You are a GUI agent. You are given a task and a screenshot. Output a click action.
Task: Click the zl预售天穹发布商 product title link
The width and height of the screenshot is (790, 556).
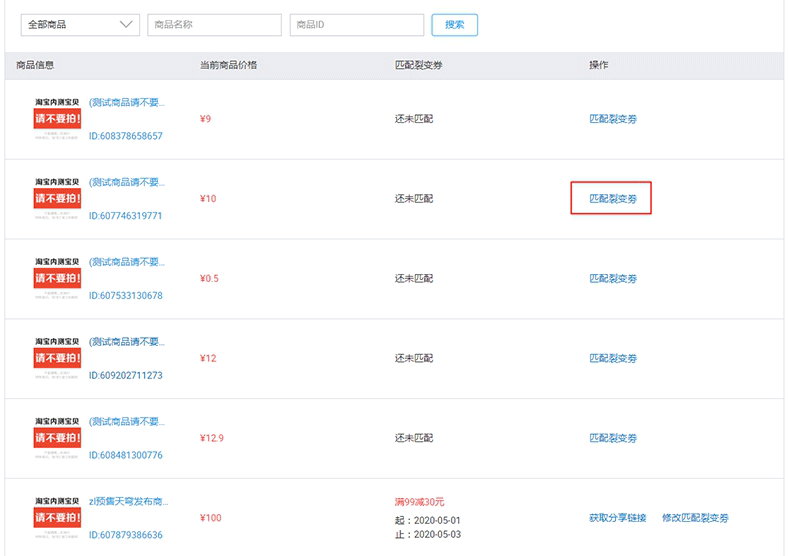point(129,501)
